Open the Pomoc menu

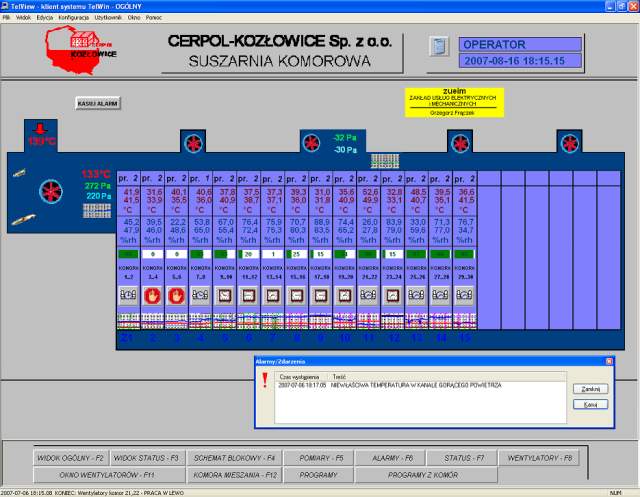pyautogui.click(x=154, y=18)
